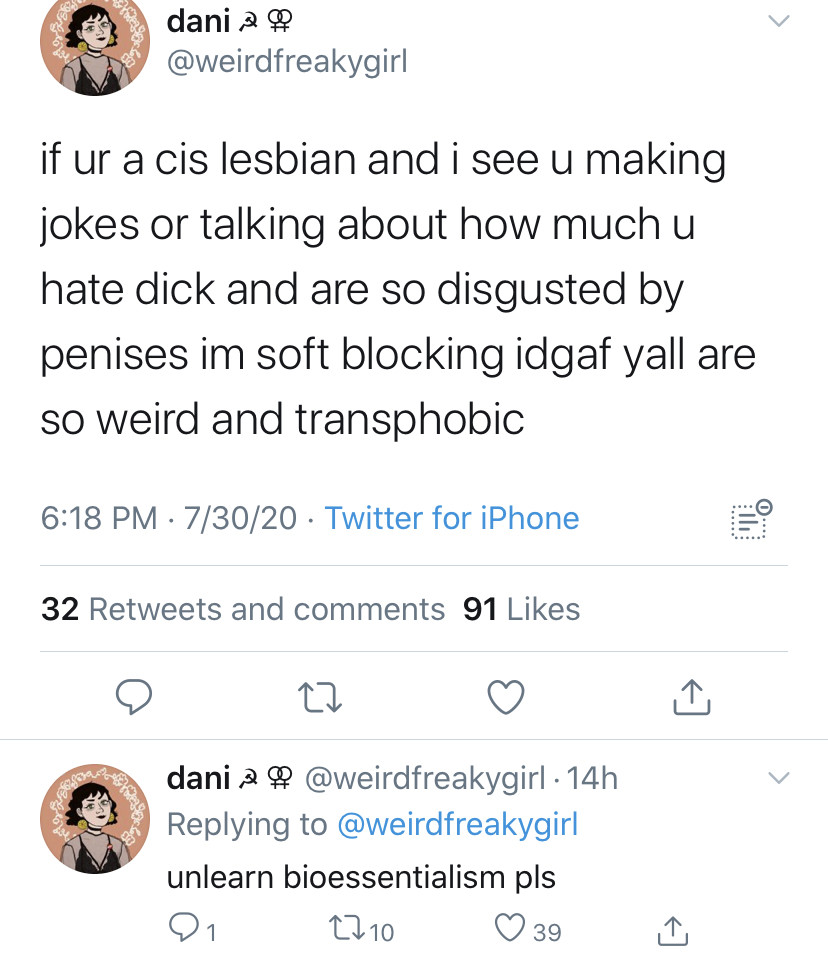
Task: Like the bioessentialism reply
Action: point(511,931)
